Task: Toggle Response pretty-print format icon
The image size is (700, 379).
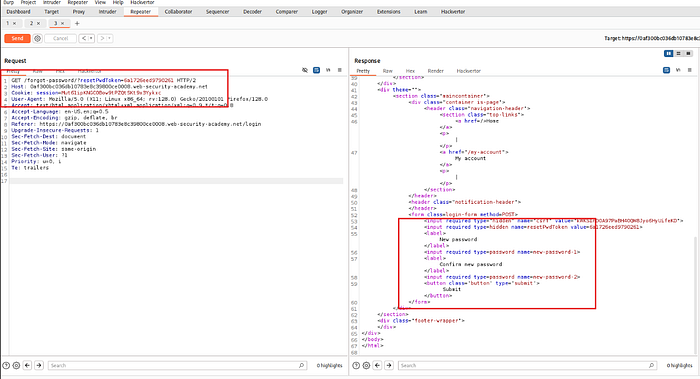Action: (x=667, y=70)
